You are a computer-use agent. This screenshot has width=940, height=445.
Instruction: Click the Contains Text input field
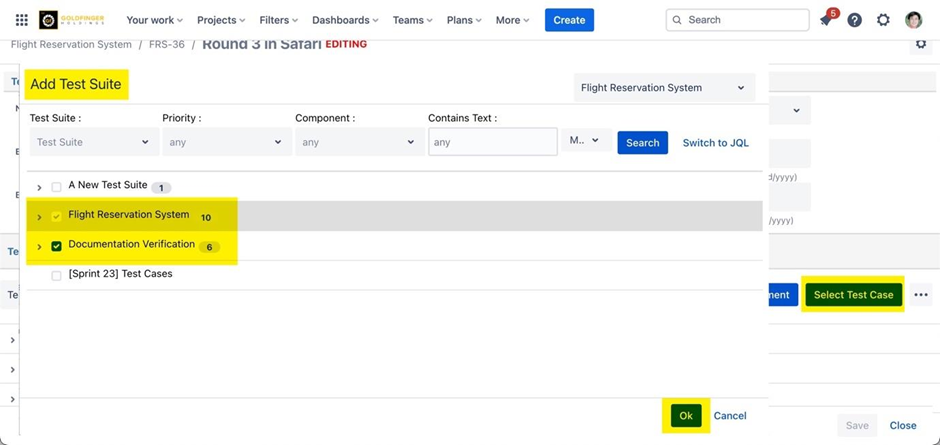tap(492, 142)
